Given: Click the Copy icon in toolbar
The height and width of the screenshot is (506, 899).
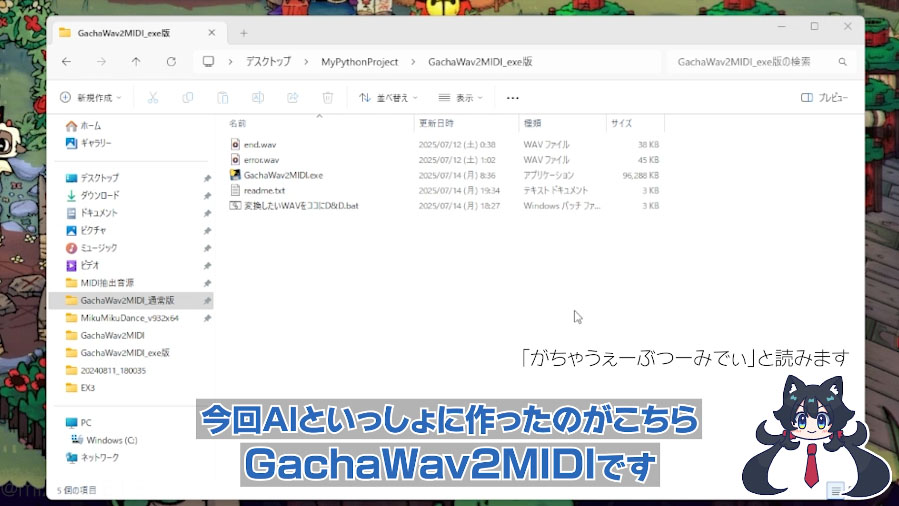Looking at the screenshot, I should (x=188, y=98).
